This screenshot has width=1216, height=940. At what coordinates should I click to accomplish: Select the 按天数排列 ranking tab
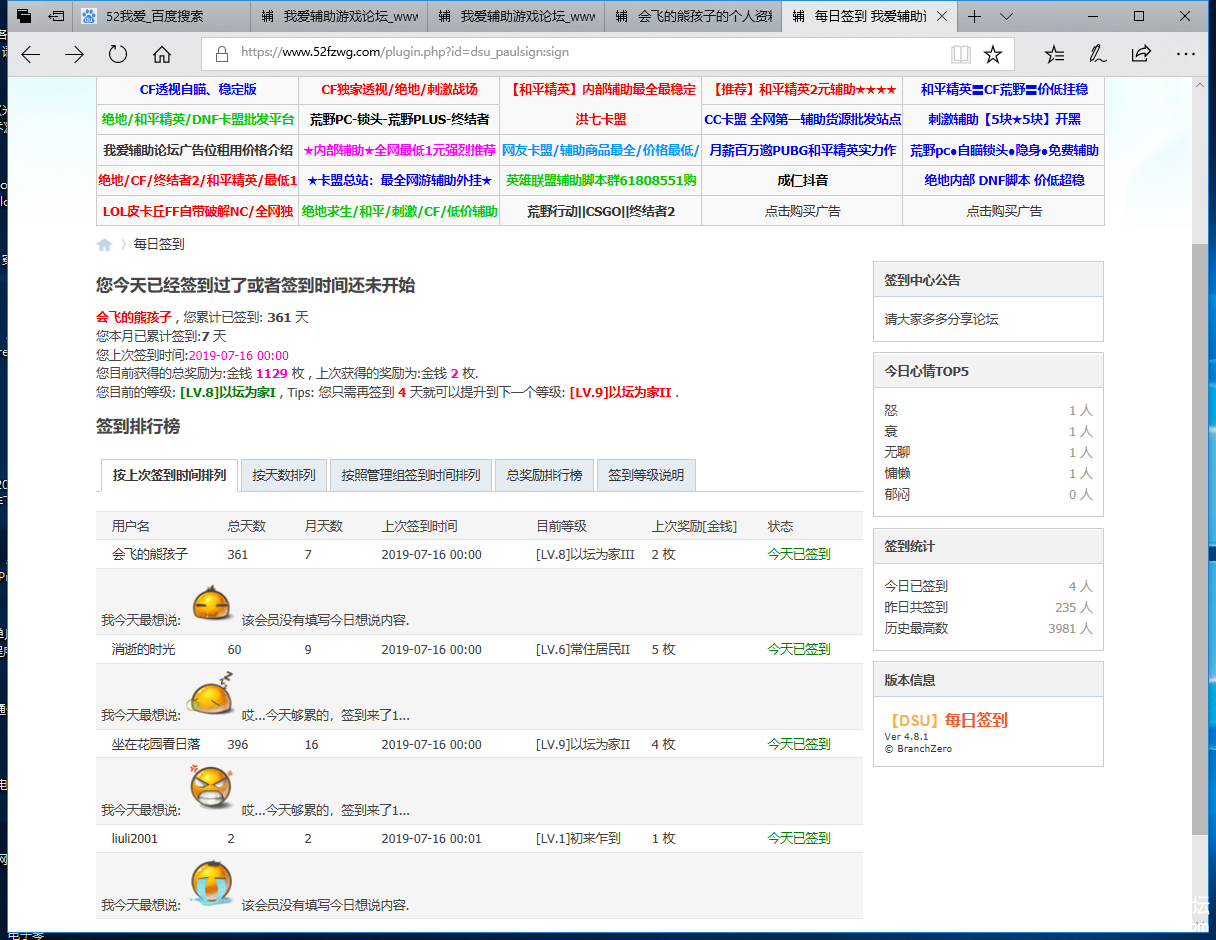click(284, 476)
